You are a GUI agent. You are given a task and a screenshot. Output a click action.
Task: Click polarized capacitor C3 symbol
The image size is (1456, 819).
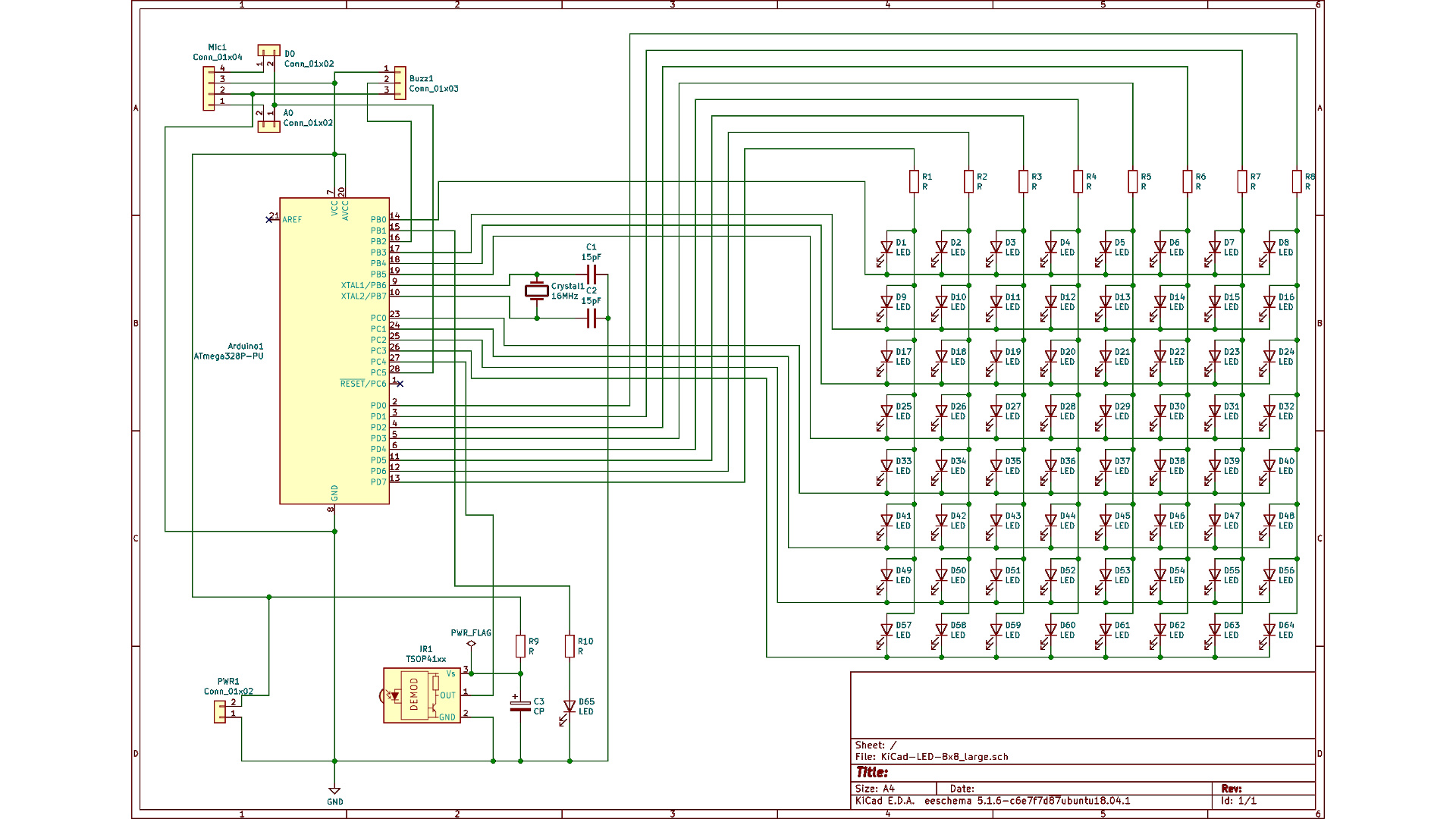coord(520,706)
